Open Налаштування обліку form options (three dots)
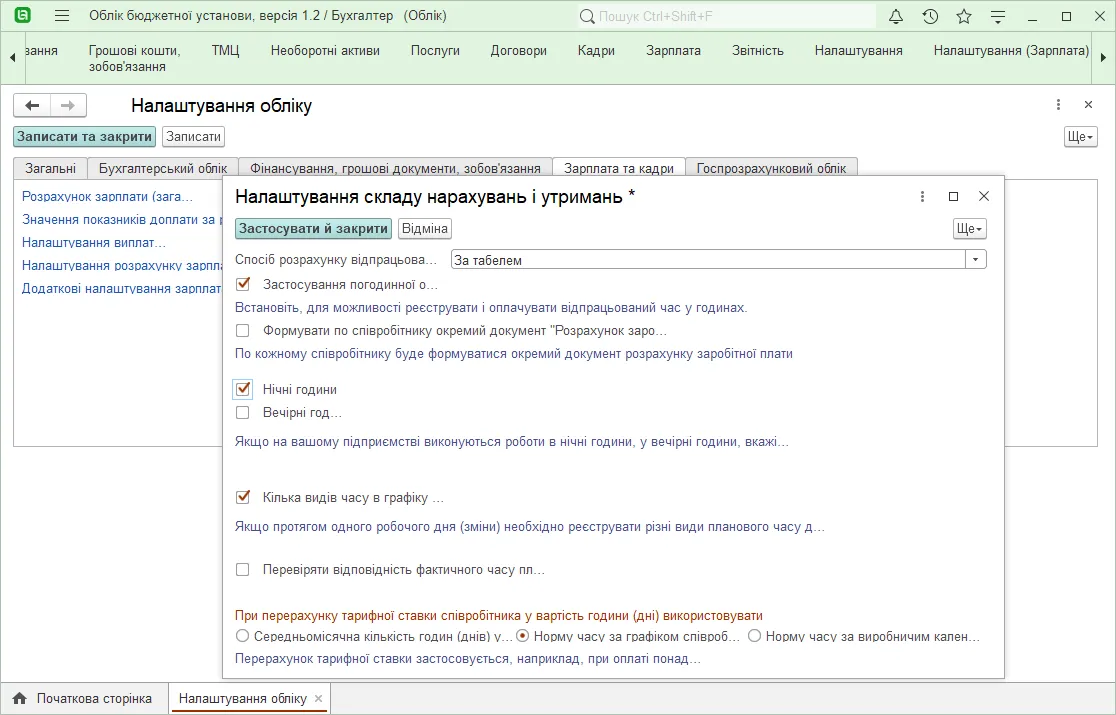Viewport: 1116px width, 715px height. point(1058,105)
